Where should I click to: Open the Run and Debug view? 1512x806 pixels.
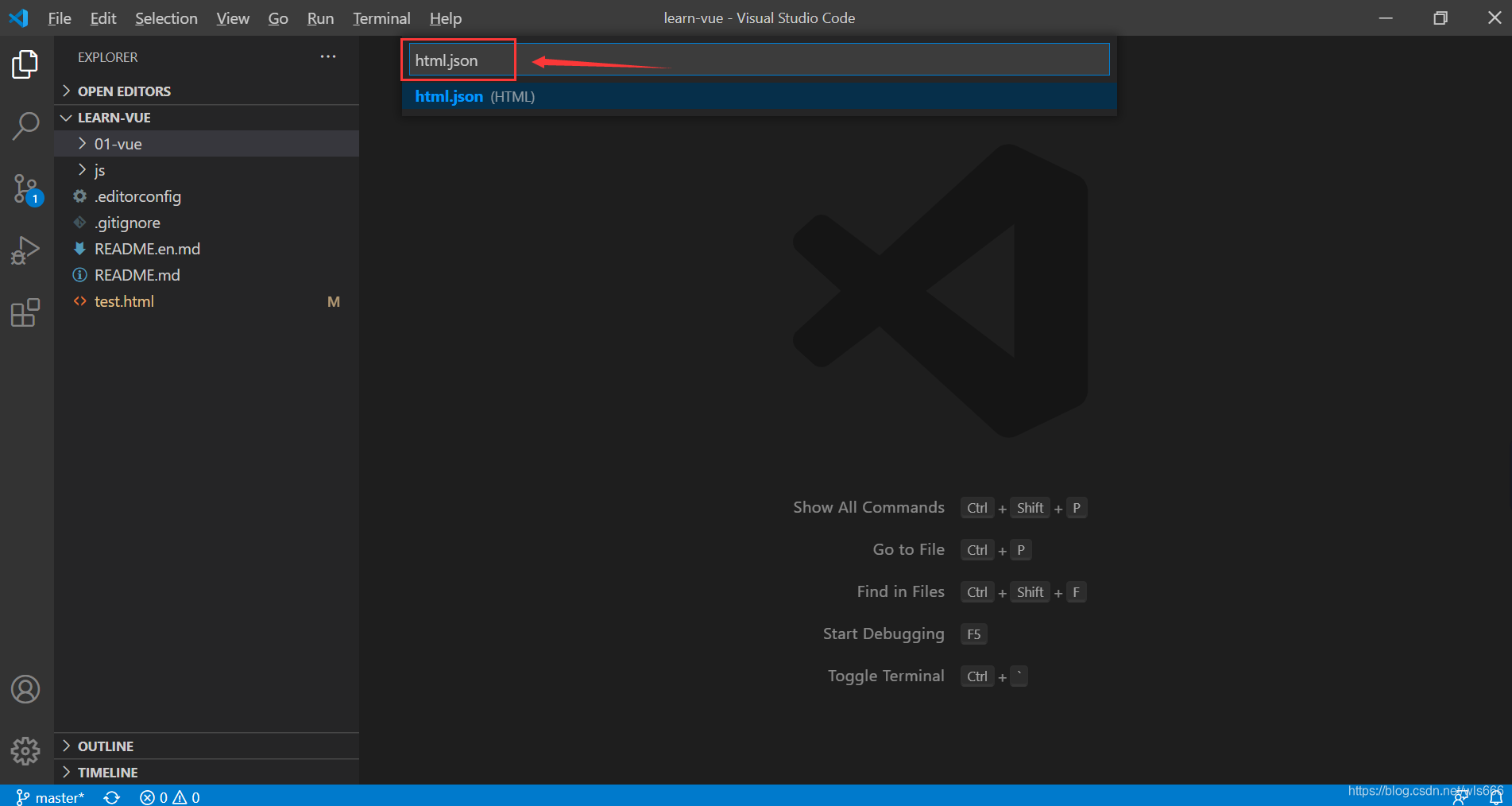(x=25, y=250)
